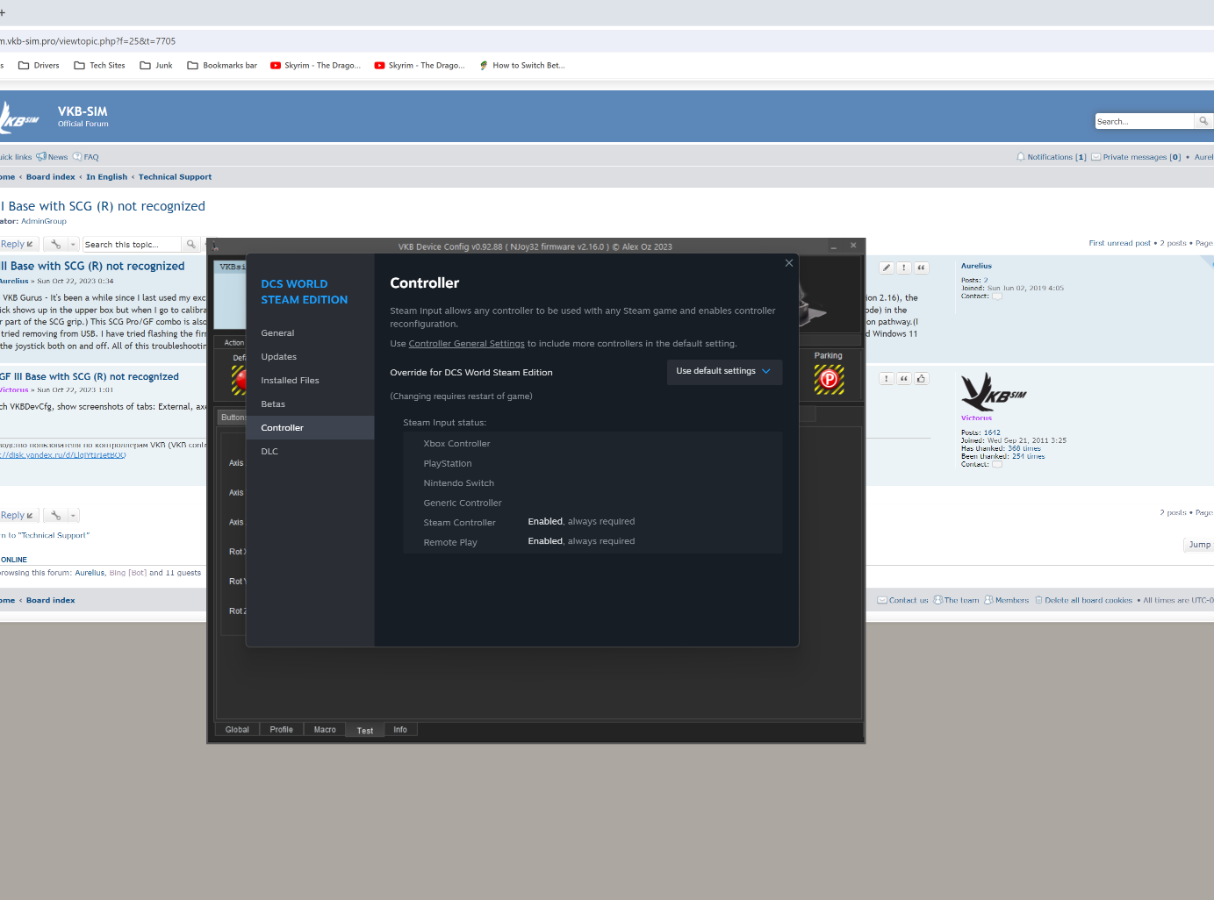The width and height of the screenshot is (1214, 900).
Task: Click the upper topic tools wrench icon
Action: [56, 244]
